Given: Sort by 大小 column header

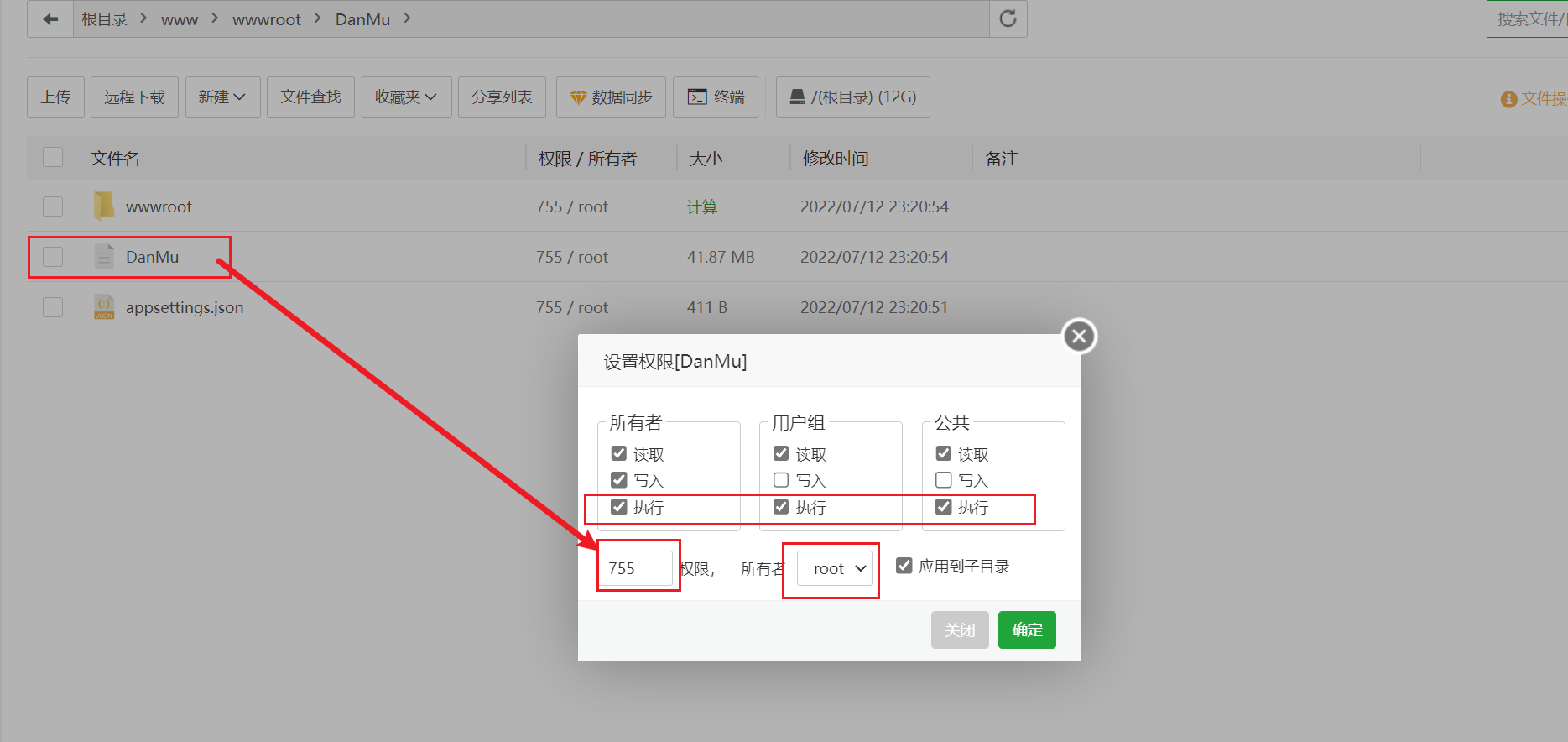Looking at the screenshot, I should pyautogui.click(x=706, y=158).
